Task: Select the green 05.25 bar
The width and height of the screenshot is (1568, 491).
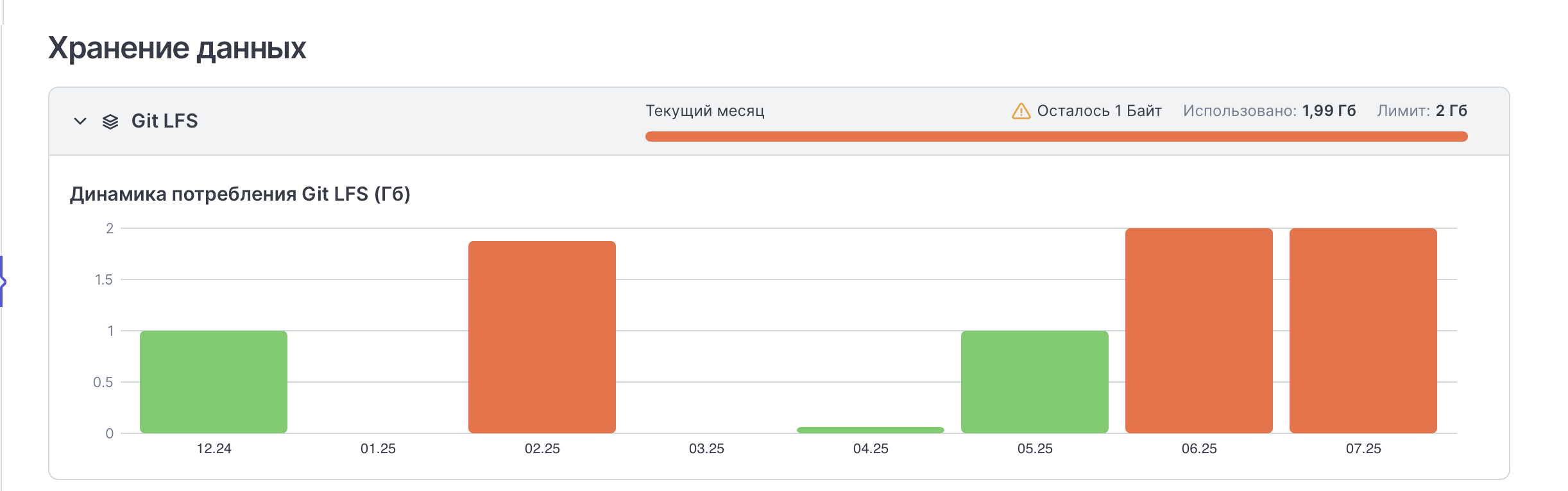Action: [1035, 382]
